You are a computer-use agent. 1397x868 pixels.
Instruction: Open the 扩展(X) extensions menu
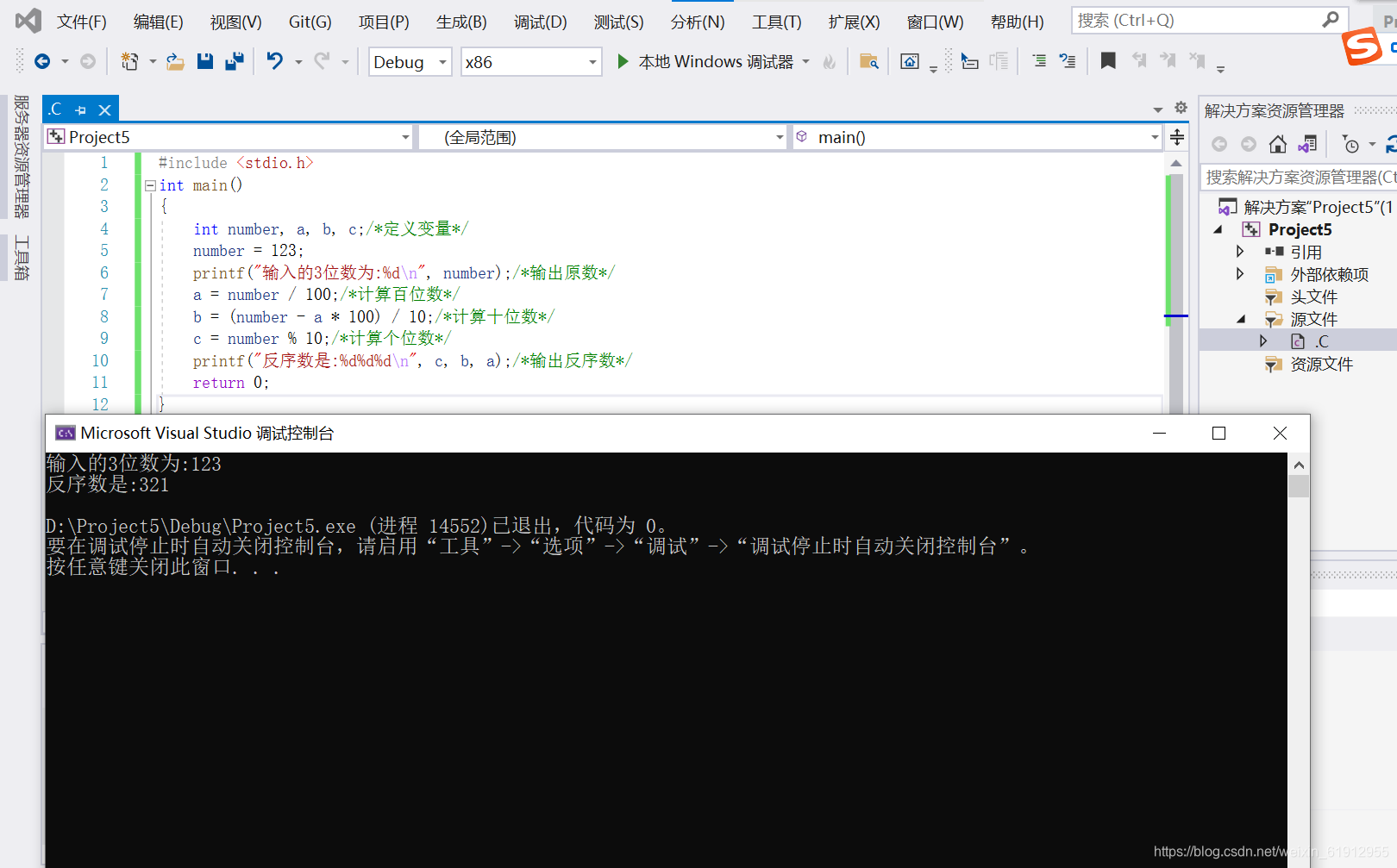(x=855, y=22)
